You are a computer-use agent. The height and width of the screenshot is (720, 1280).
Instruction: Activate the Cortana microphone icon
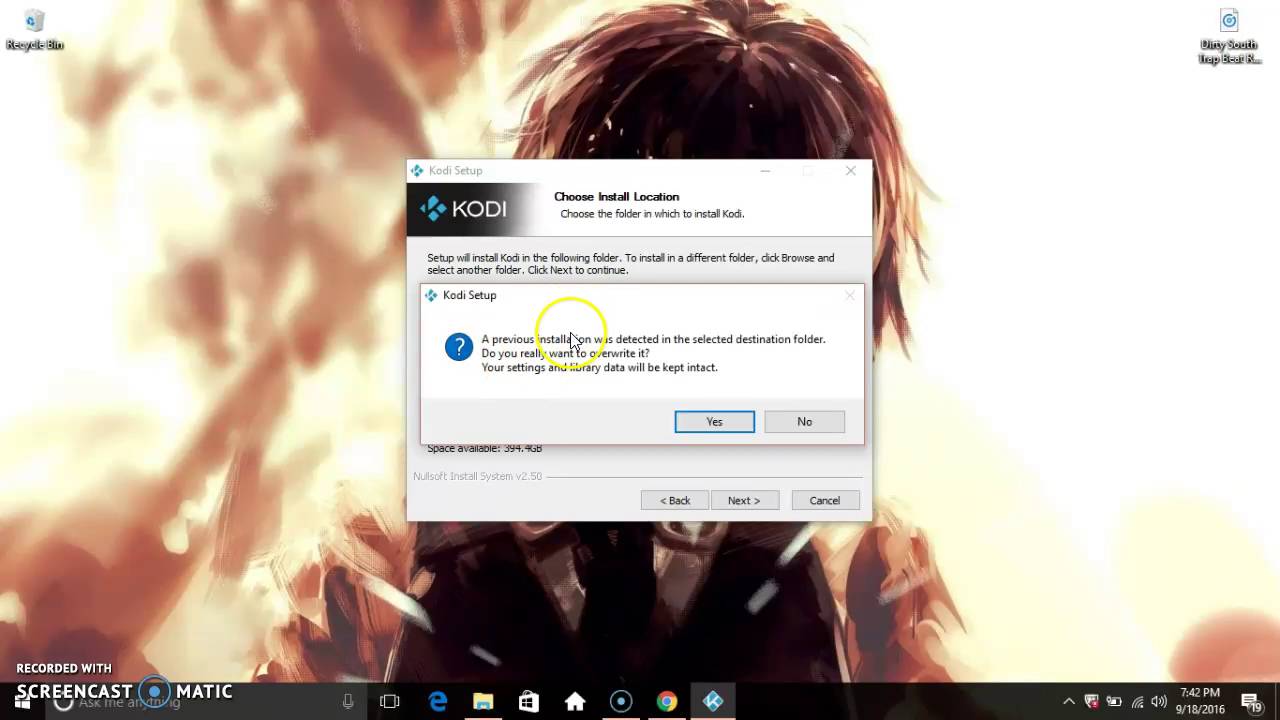[348, 702]
